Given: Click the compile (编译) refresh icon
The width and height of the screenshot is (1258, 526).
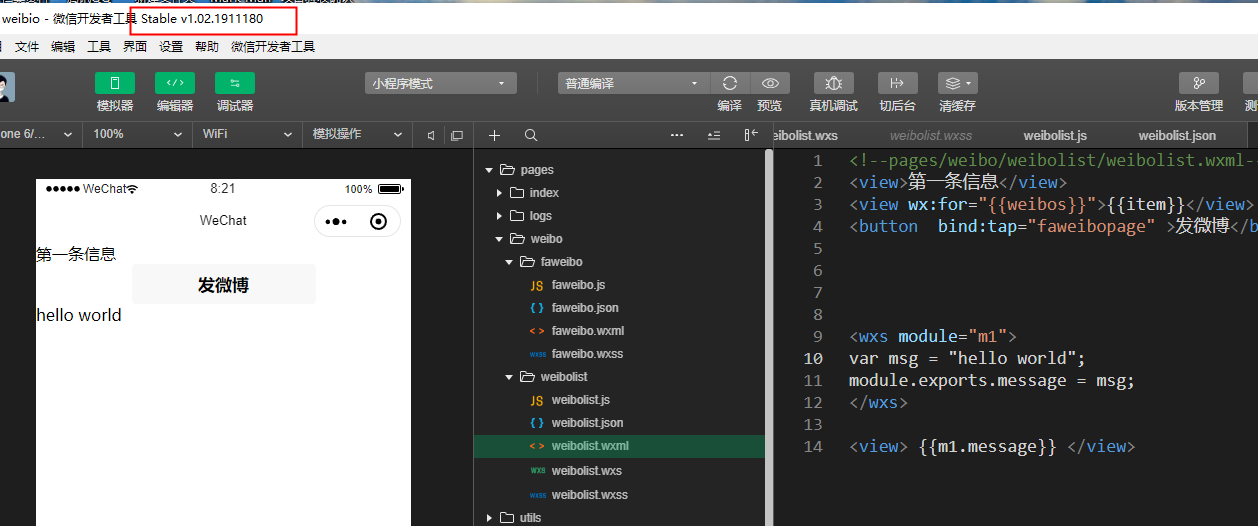Looking at the screenshot, I should coord(730,84).
